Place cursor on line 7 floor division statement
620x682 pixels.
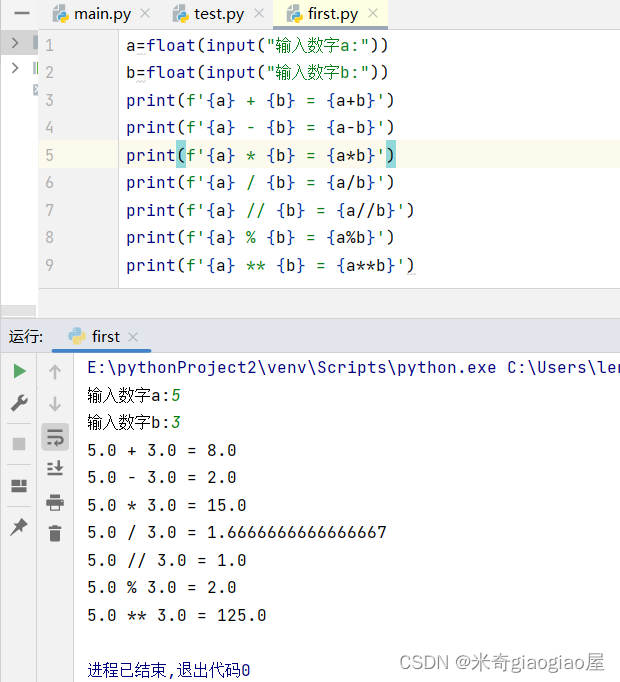point(270,211)
